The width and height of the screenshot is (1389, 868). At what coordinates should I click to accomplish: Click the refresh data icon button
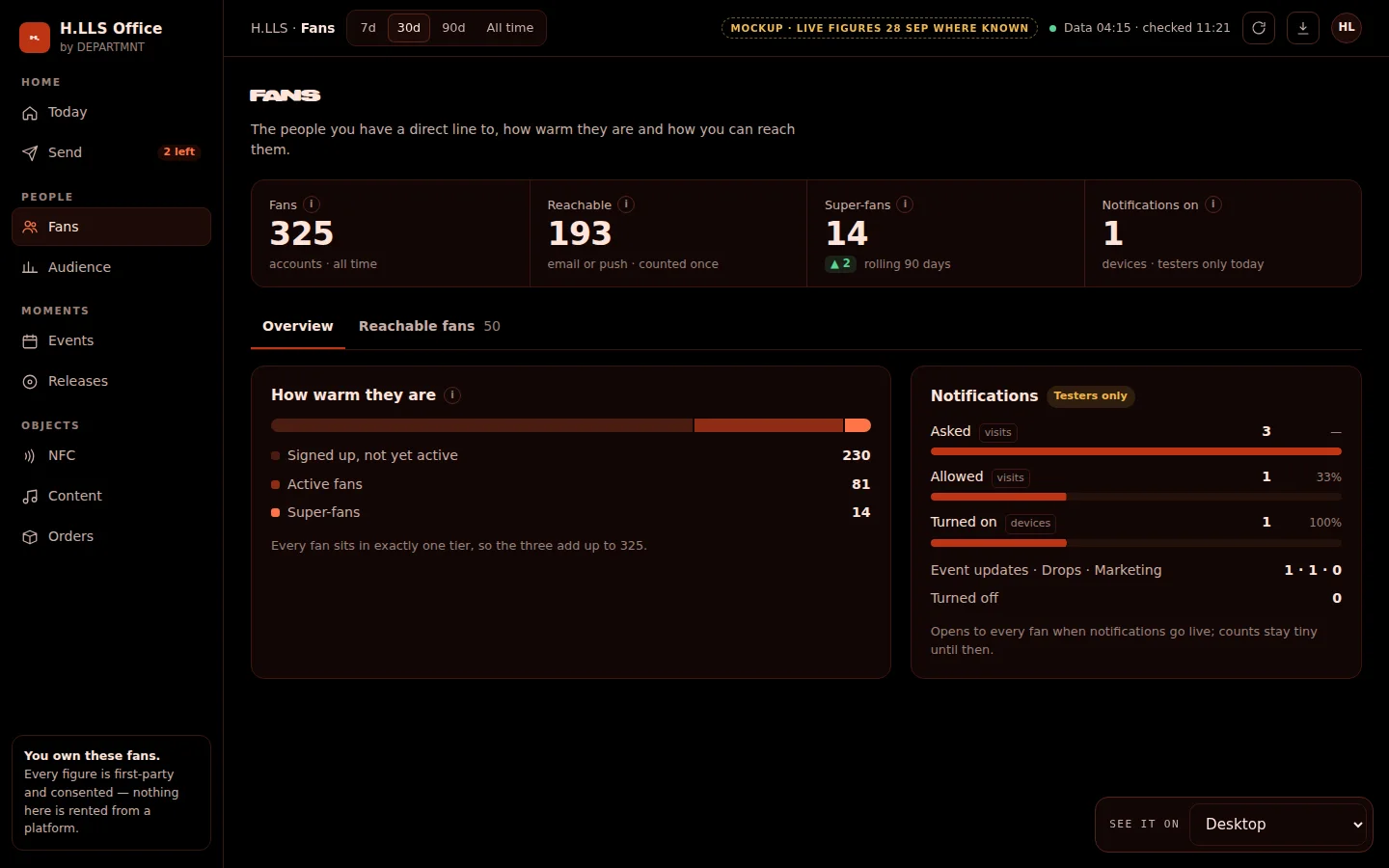point(1259,28)
